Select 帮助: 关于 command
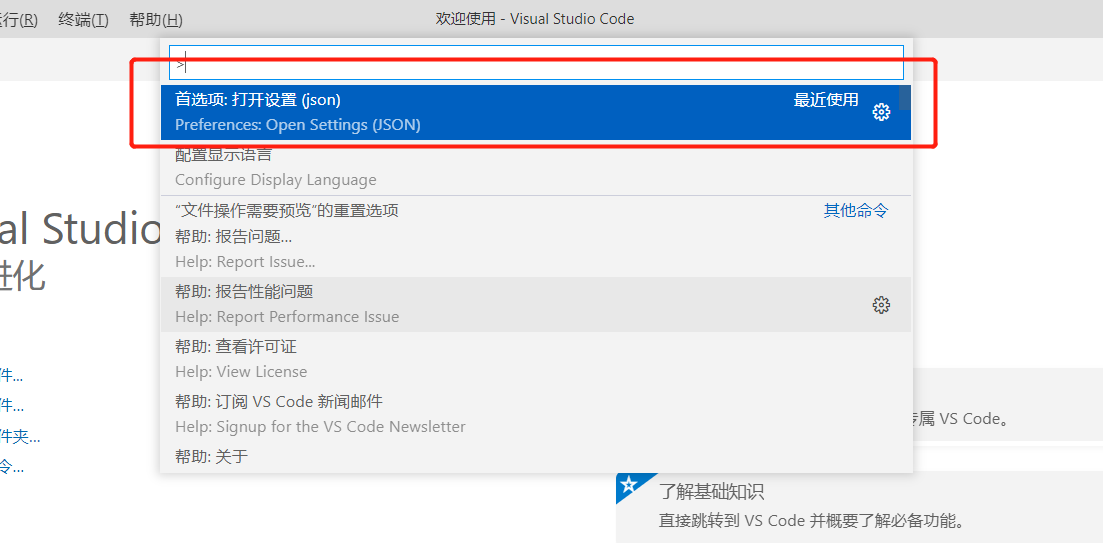The image size is (1103, 543). pos(536,456)
